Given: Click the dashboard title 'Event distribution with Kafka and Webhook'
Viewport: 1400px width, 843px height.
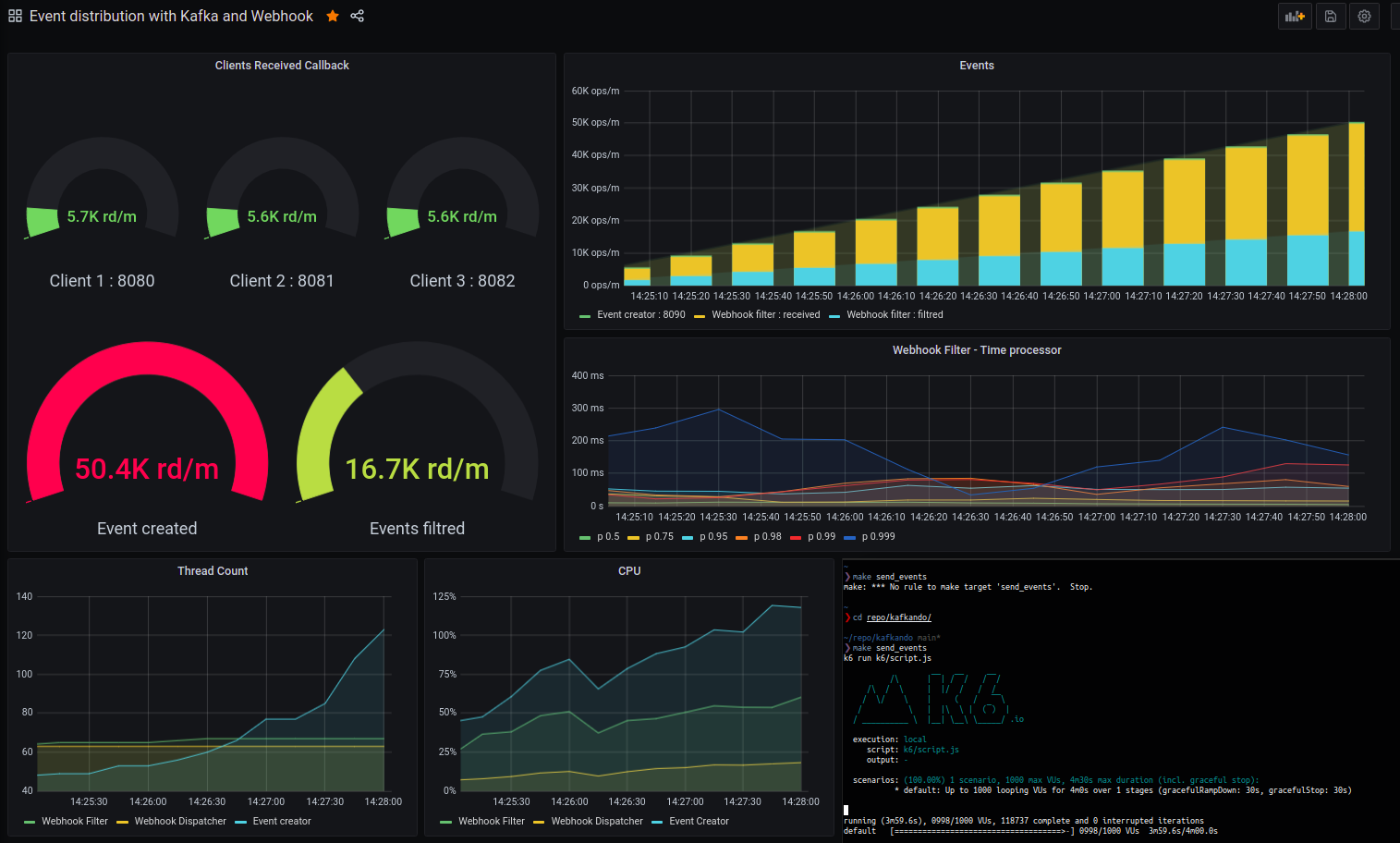Looking at the screenshot, I should (171, 16).
